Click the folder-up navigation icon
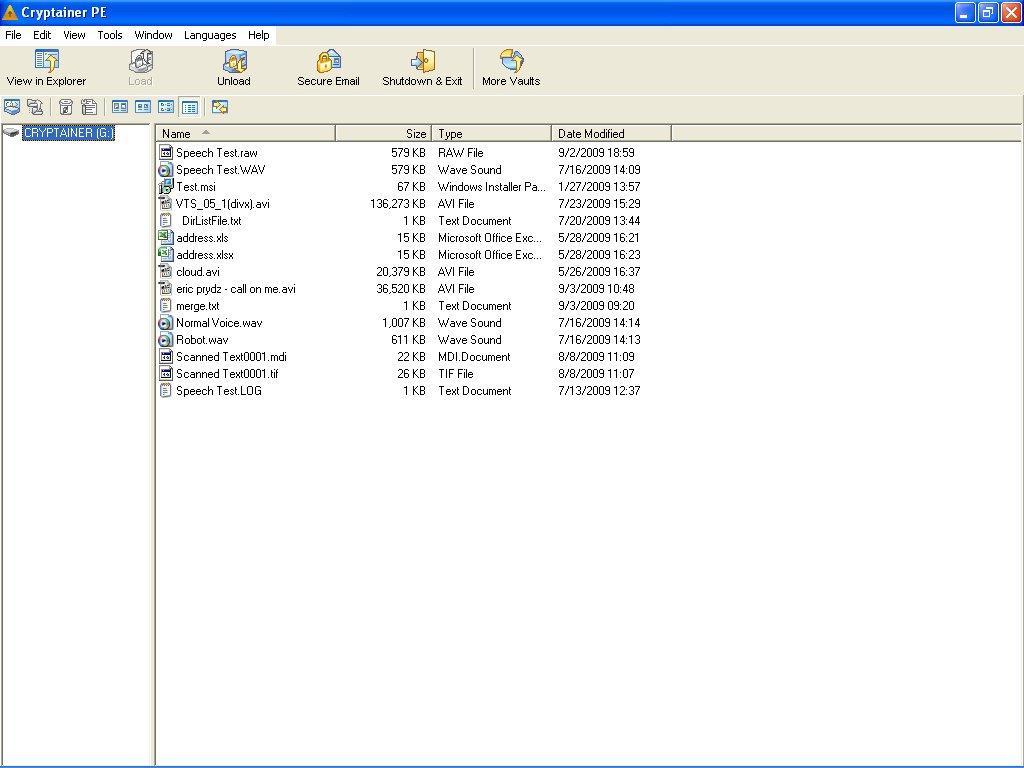1024x768 pixels. click(35, 107)
